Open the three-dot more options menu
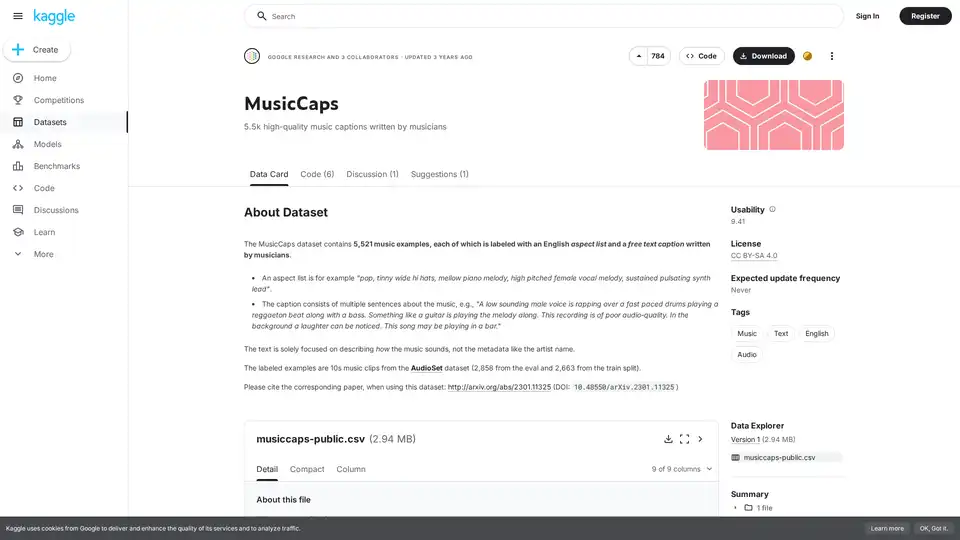 pyautogui.click(x=832, y=56)
